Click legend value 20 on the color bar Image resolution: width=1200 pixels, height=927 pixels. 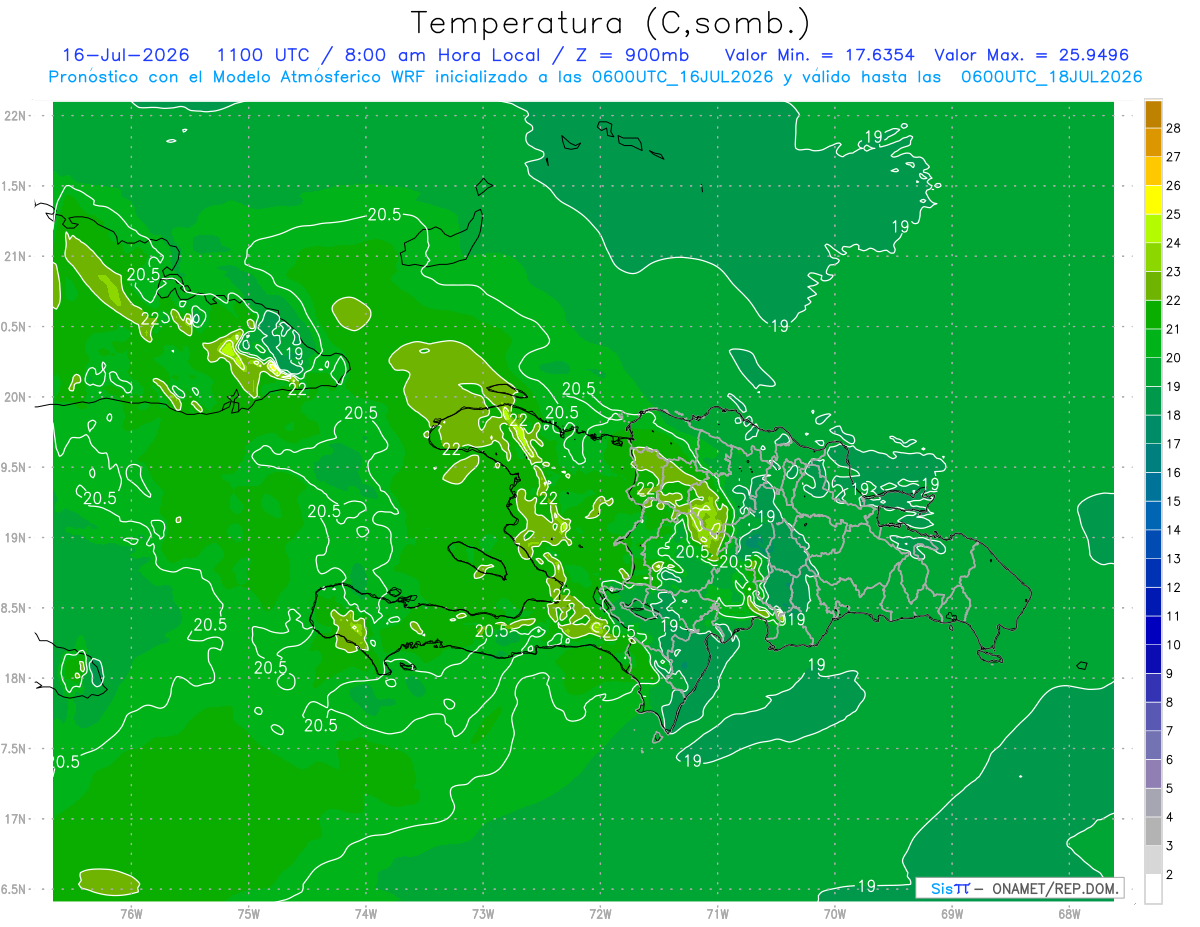click(1174, 358)
